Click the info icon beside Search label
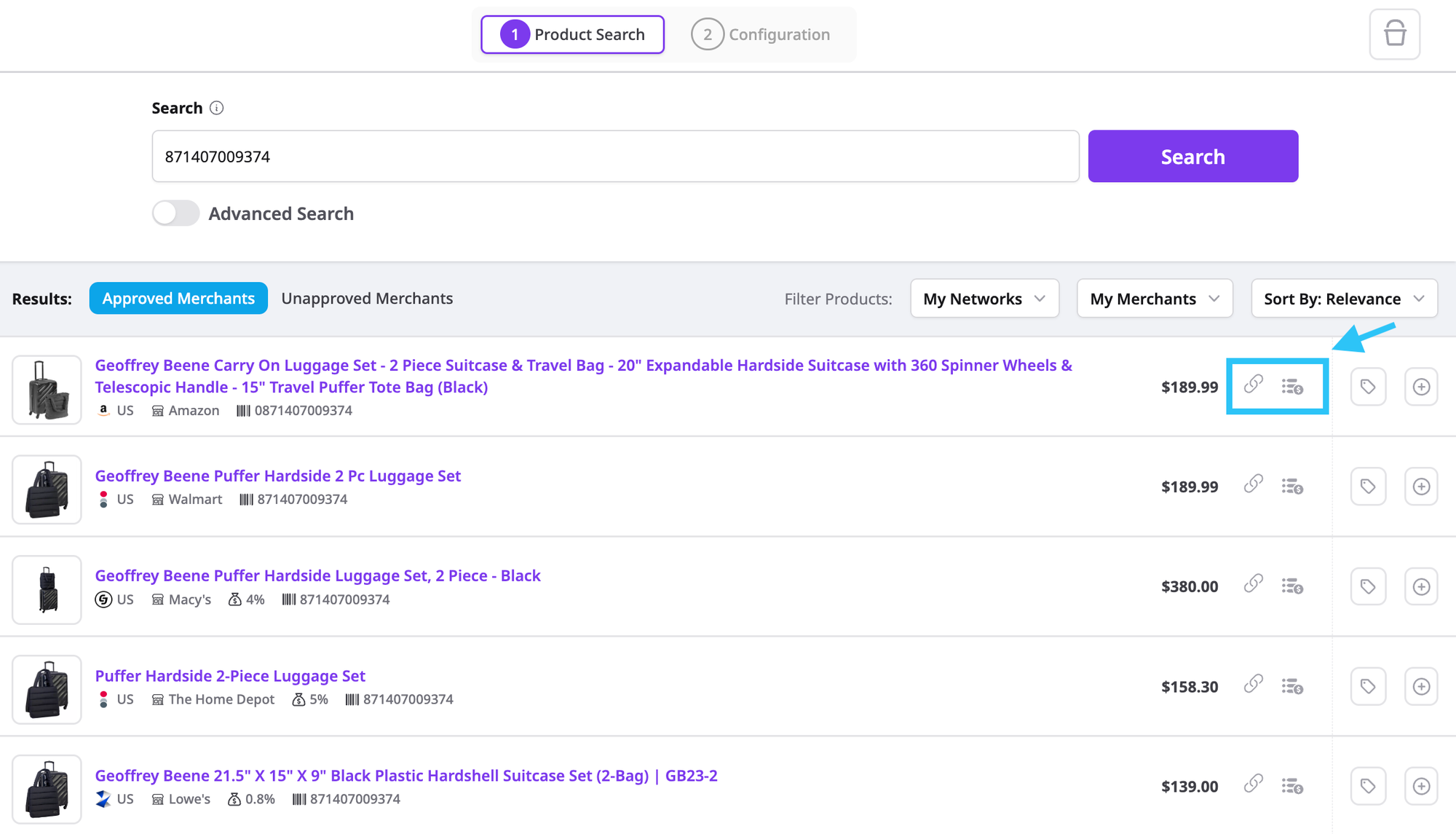 [216, 108]
